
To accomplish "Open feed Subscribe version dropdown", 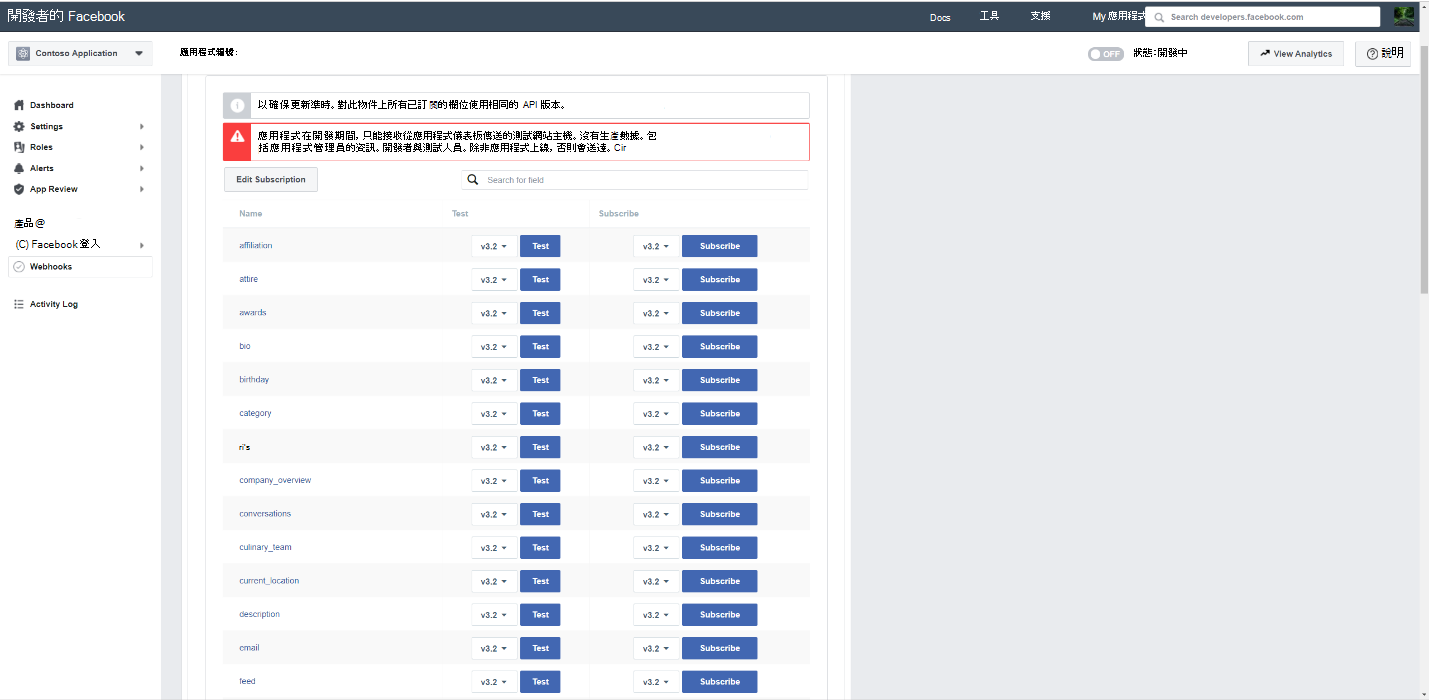I will click(x=656, y=682).
